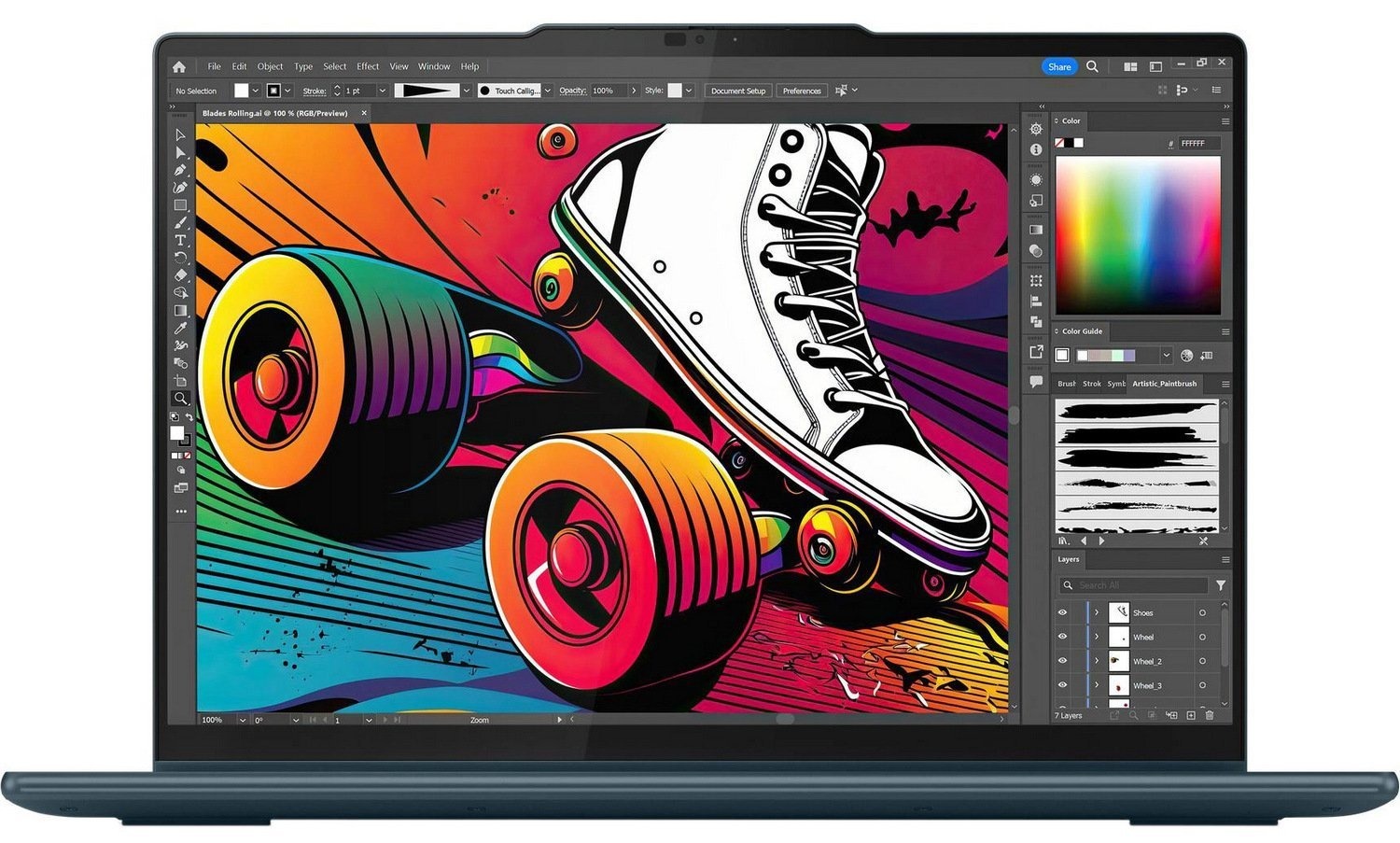Select the Type tool
Image resolution: width=1400 pixels, height=843 pixels.
pyautogui.click(x=180, y=240)
